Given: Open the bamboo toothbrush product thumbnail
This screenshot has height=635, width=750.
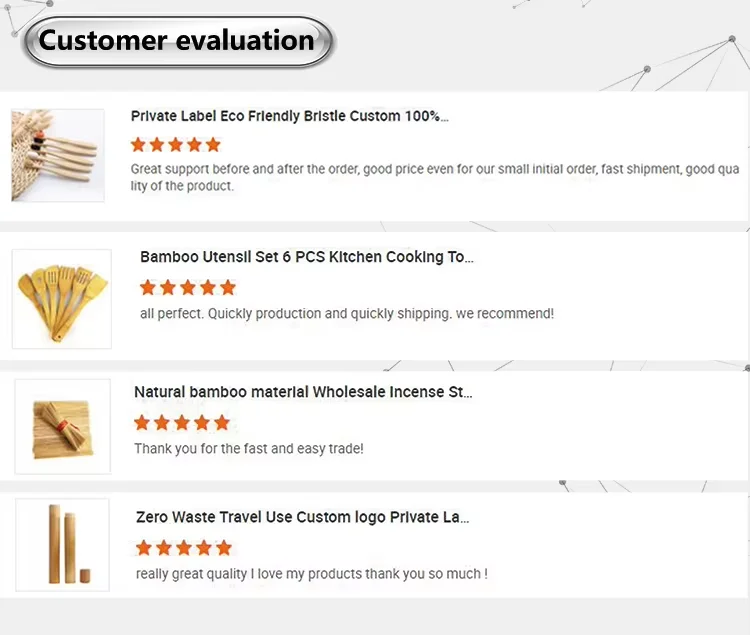Looking at the screenshot, I should click(x=58, y=155).
